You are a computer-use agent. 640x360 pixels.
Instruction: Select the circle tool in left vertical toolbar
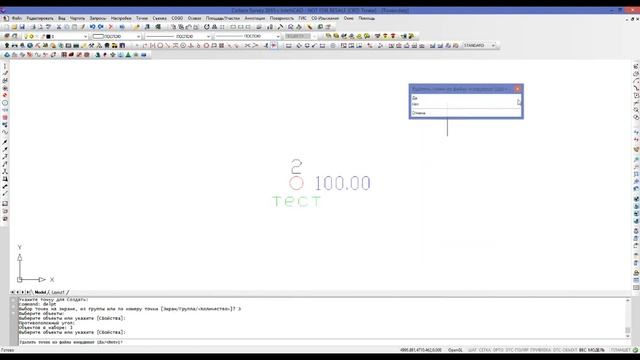(x=5, y=103)
